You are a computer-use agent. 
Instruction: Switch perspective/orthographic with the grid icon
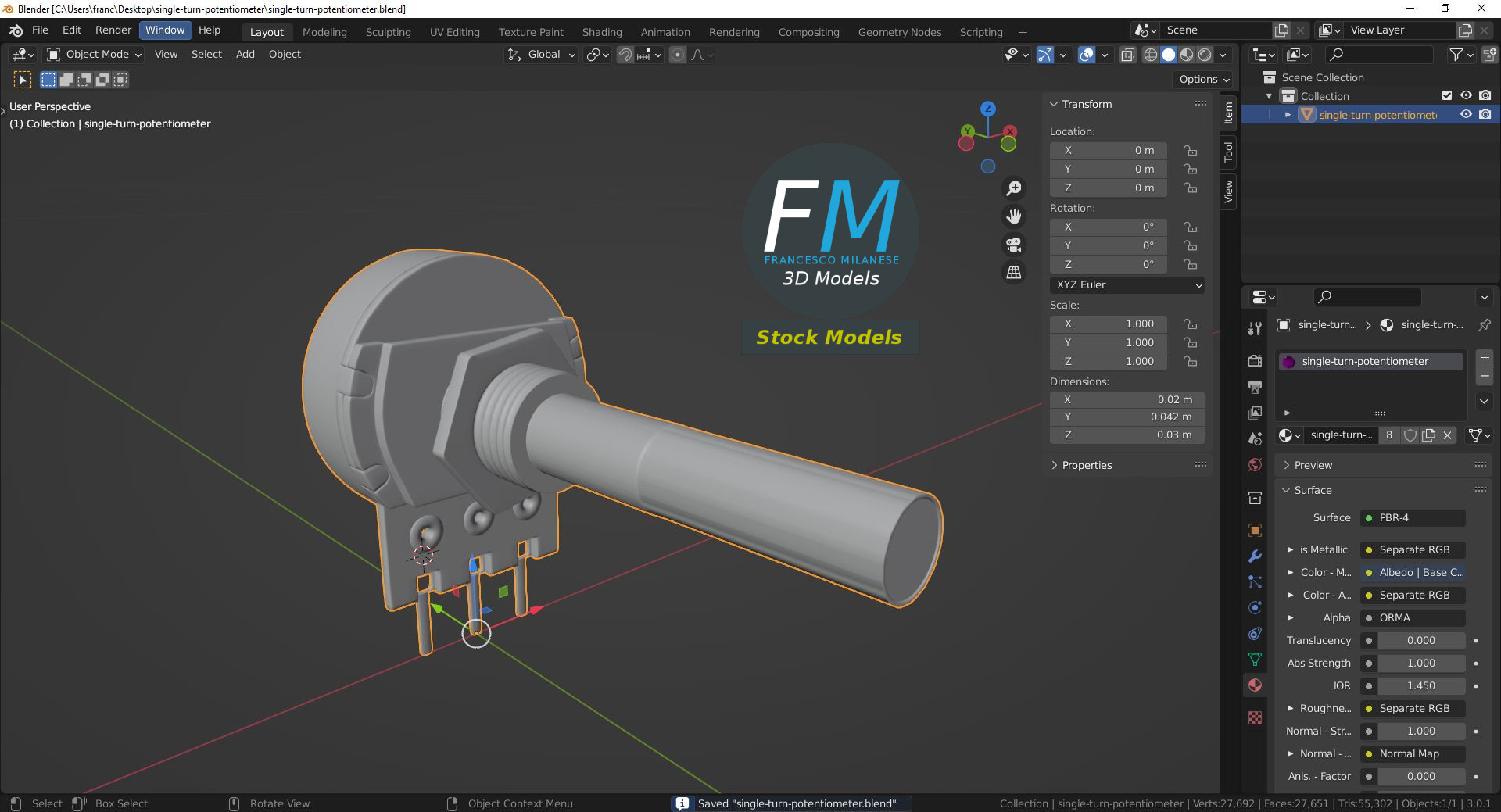1014,273
